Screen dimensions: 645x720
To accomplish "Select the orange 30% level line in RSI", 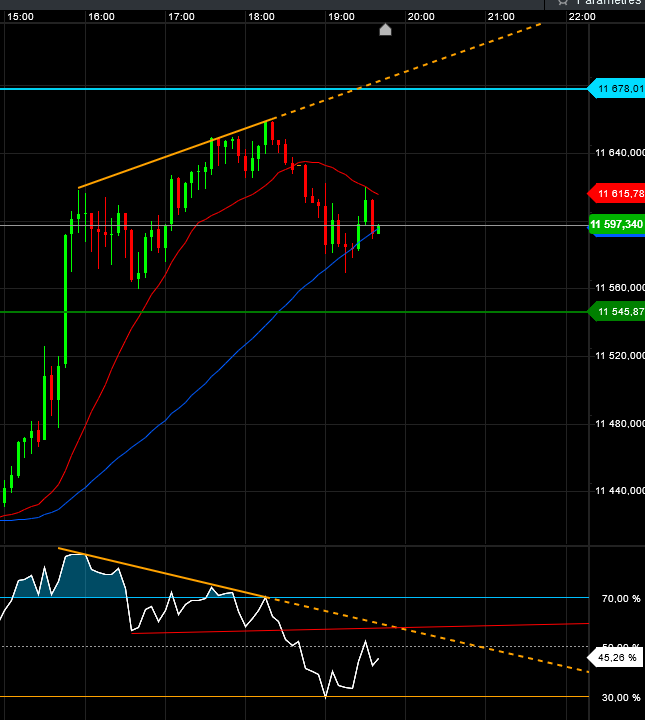I will coord(294,697).
